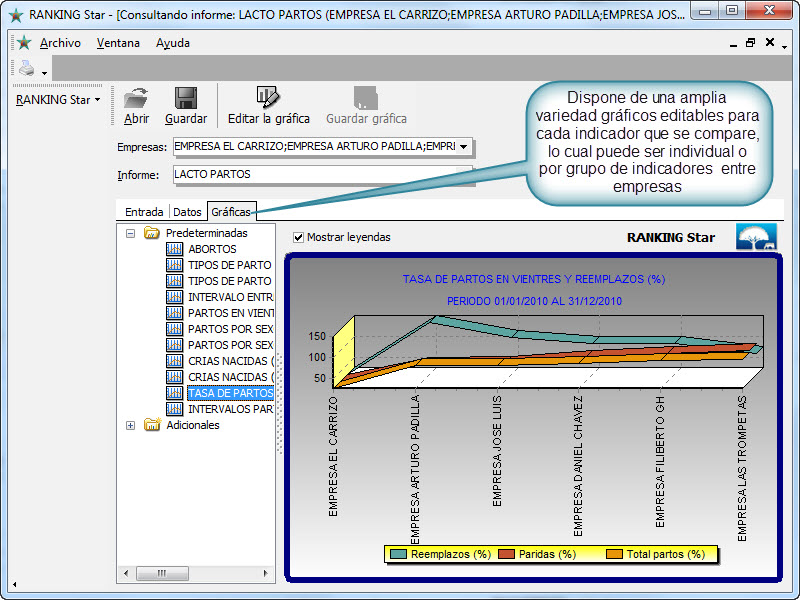
Task: Click the chart icon next to INTERVALO ENTR
Action: click(x=174, y=297)
